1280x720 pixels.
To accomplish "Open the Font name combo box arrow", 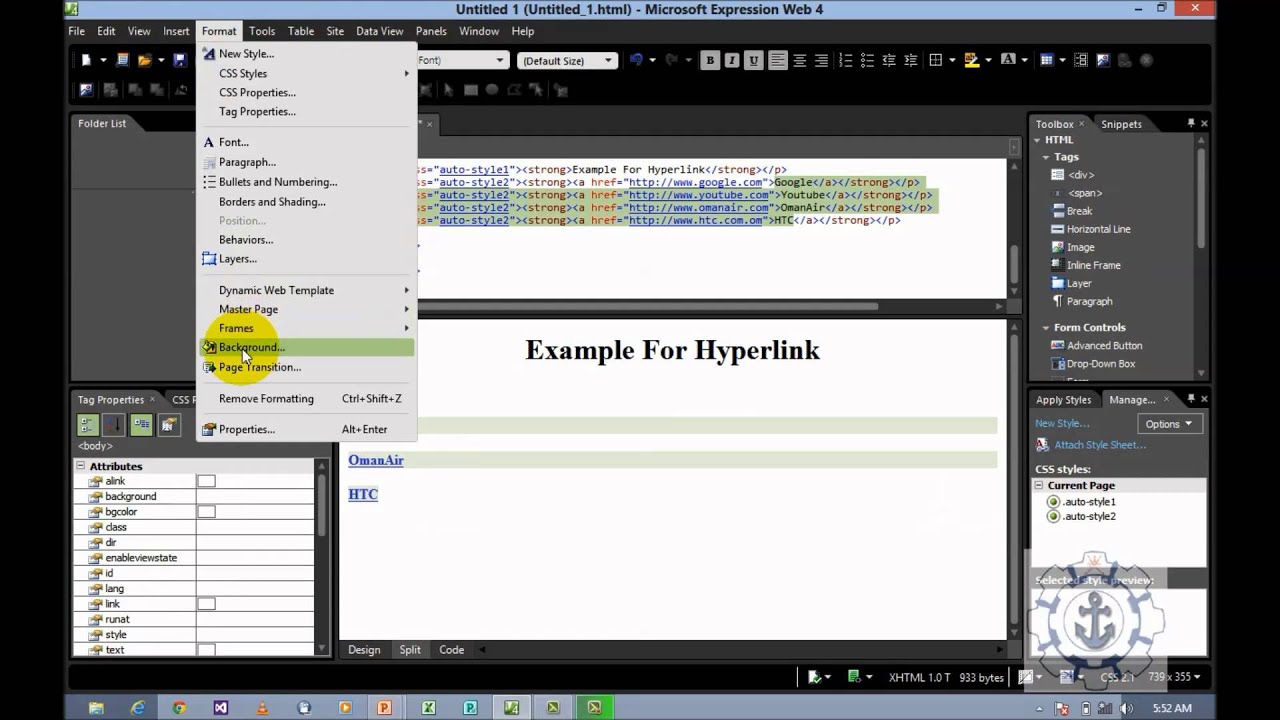I will [x=500, y=61].
